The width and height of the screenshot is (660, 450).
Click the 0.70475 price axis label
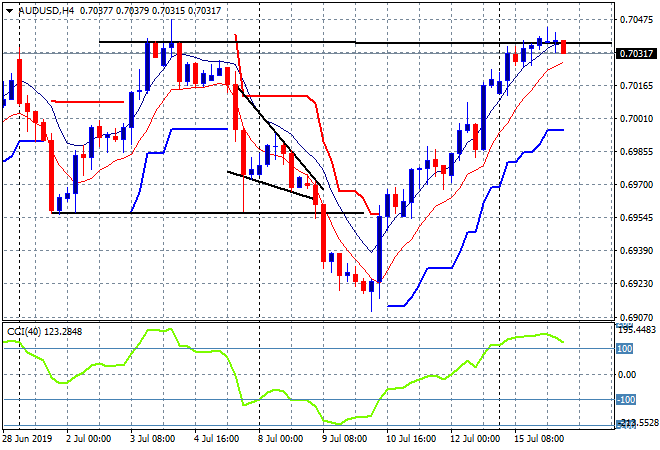point(636,19)
